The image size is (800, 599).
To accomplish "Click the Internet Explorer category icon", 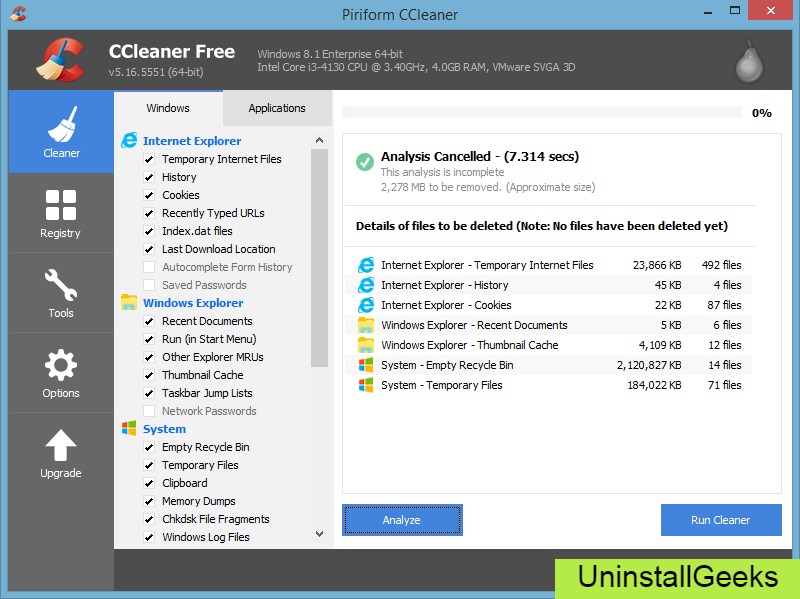I will [129, 140].
